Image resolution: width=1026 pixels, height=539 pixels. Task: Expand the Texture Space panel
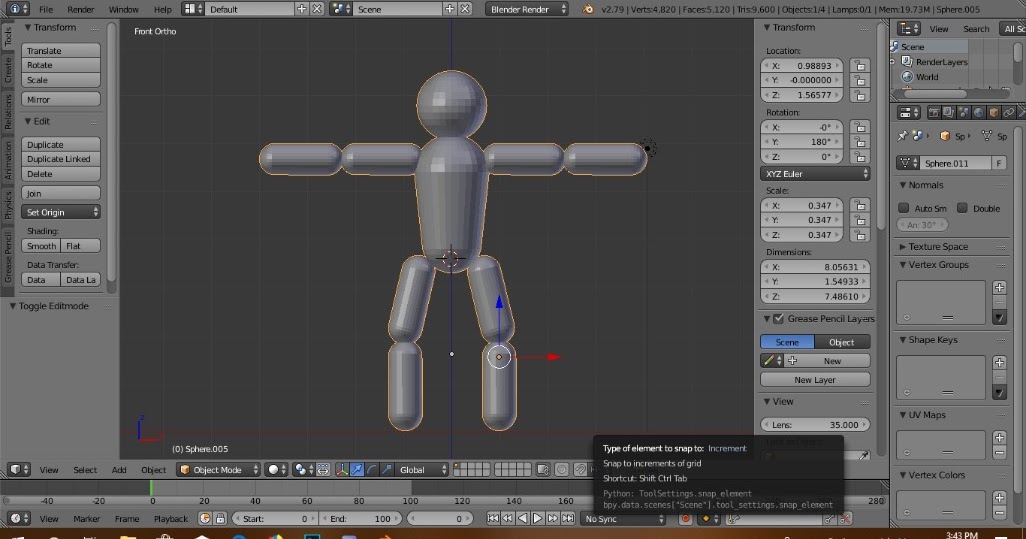click(937, 247)
